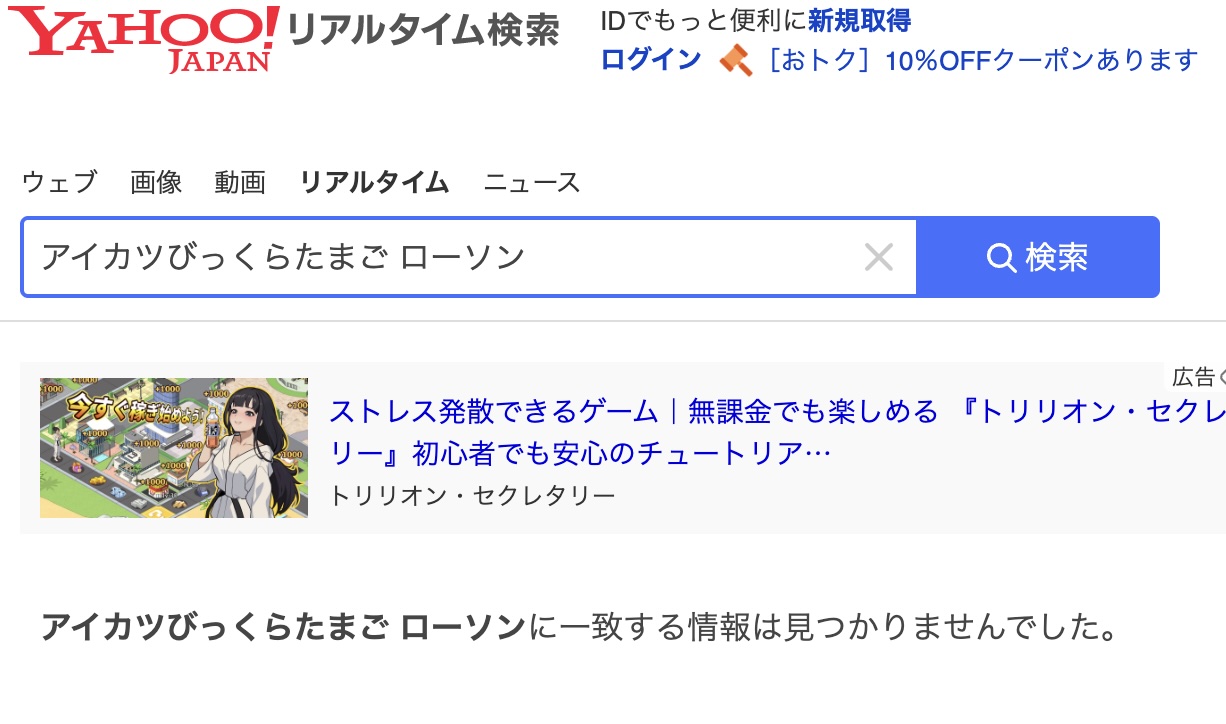Click the トリリオン・セクレタリー advertiser name

(x=472, y=495)
